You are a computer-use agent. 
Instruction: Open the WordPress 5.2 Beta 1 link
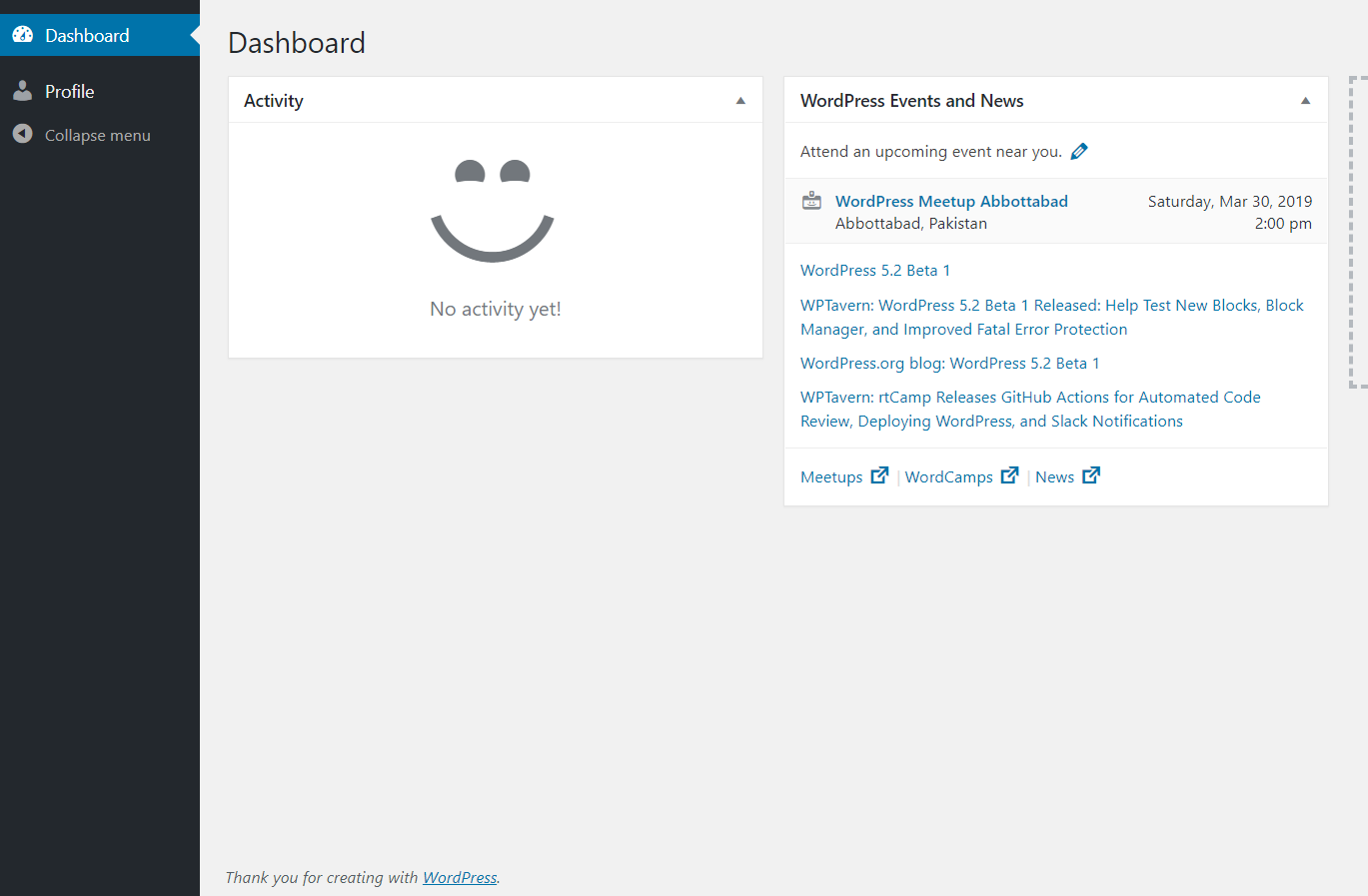pos(875,271)
